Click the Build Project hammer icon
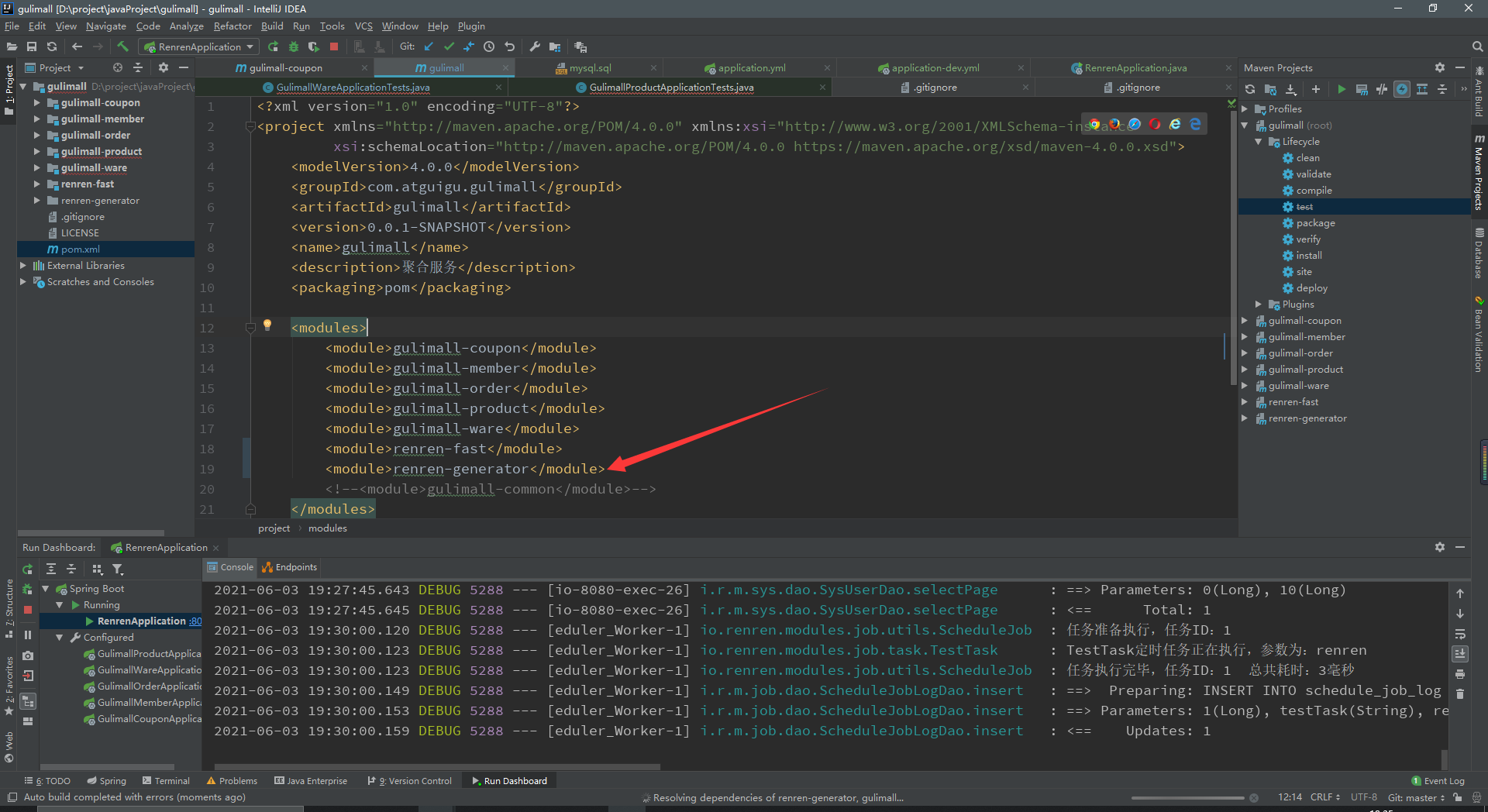The image size is (1488, 812). pos(122,46)
